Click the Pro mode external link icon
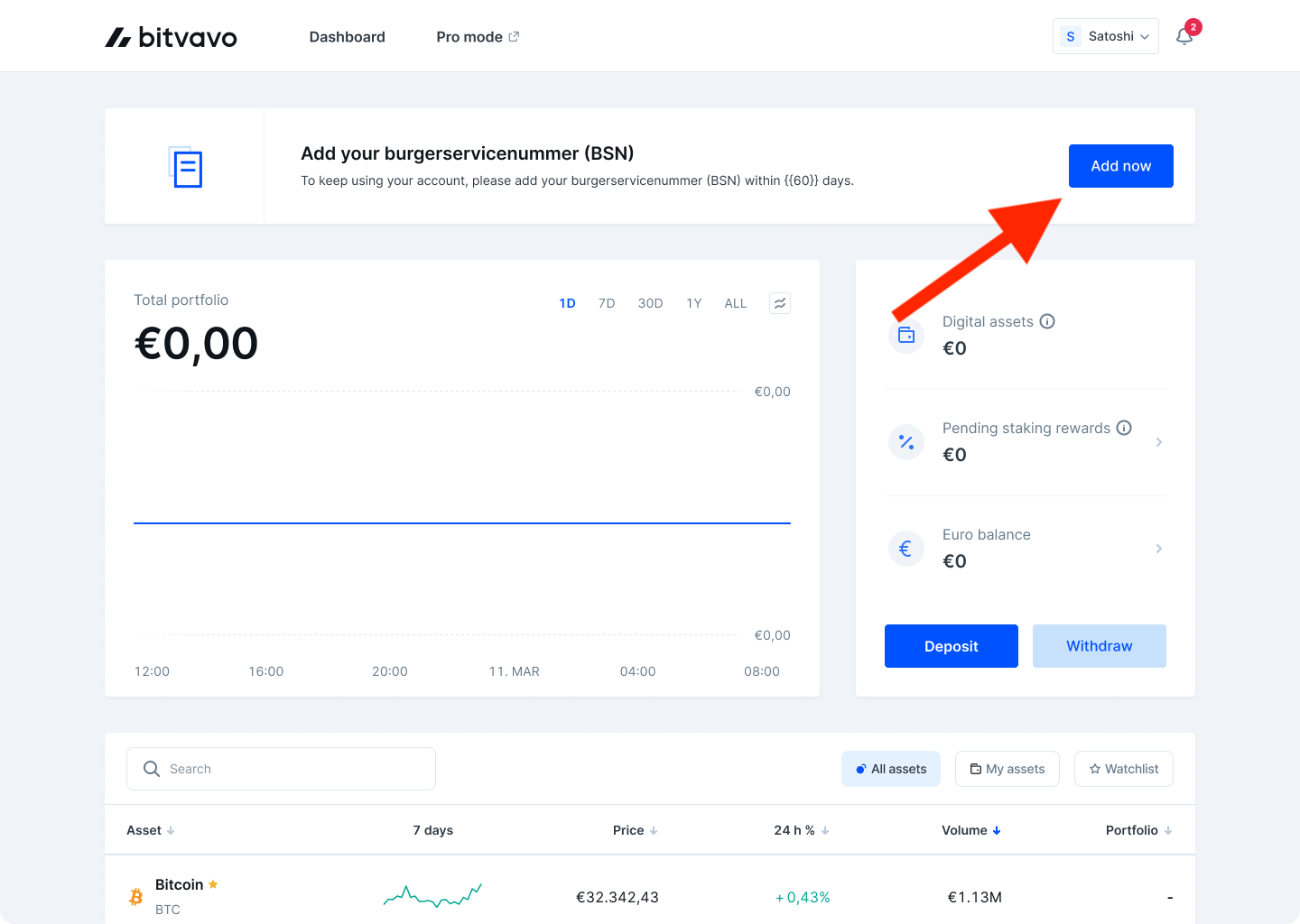This screenshot has height=924, width=1300. (x=514, y=37)
